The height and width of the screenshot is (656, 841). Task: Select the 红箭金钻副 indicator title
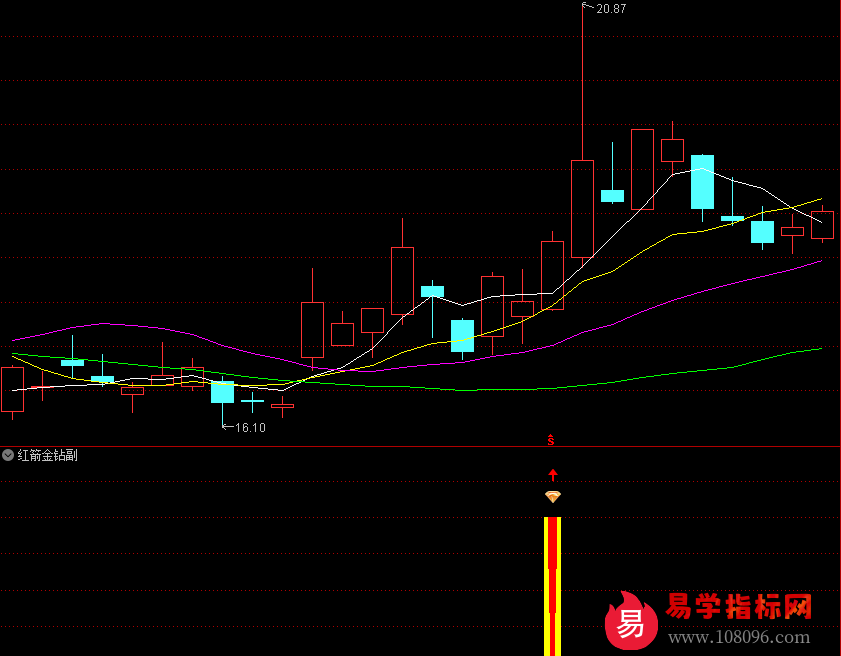pyautogui.click(x=47, y=455)
